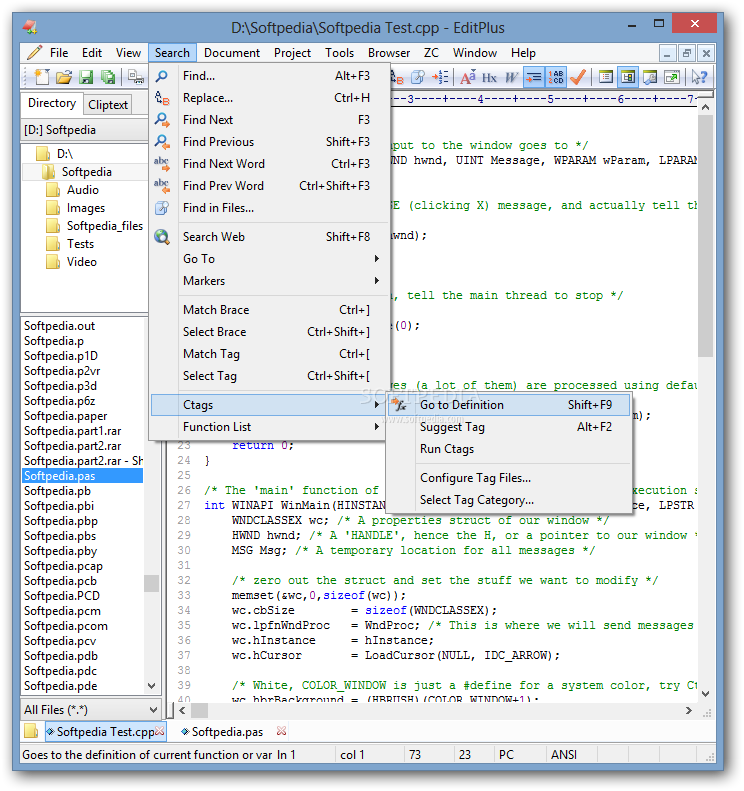Select Softpedia.pas in the file list

(83, 476)
